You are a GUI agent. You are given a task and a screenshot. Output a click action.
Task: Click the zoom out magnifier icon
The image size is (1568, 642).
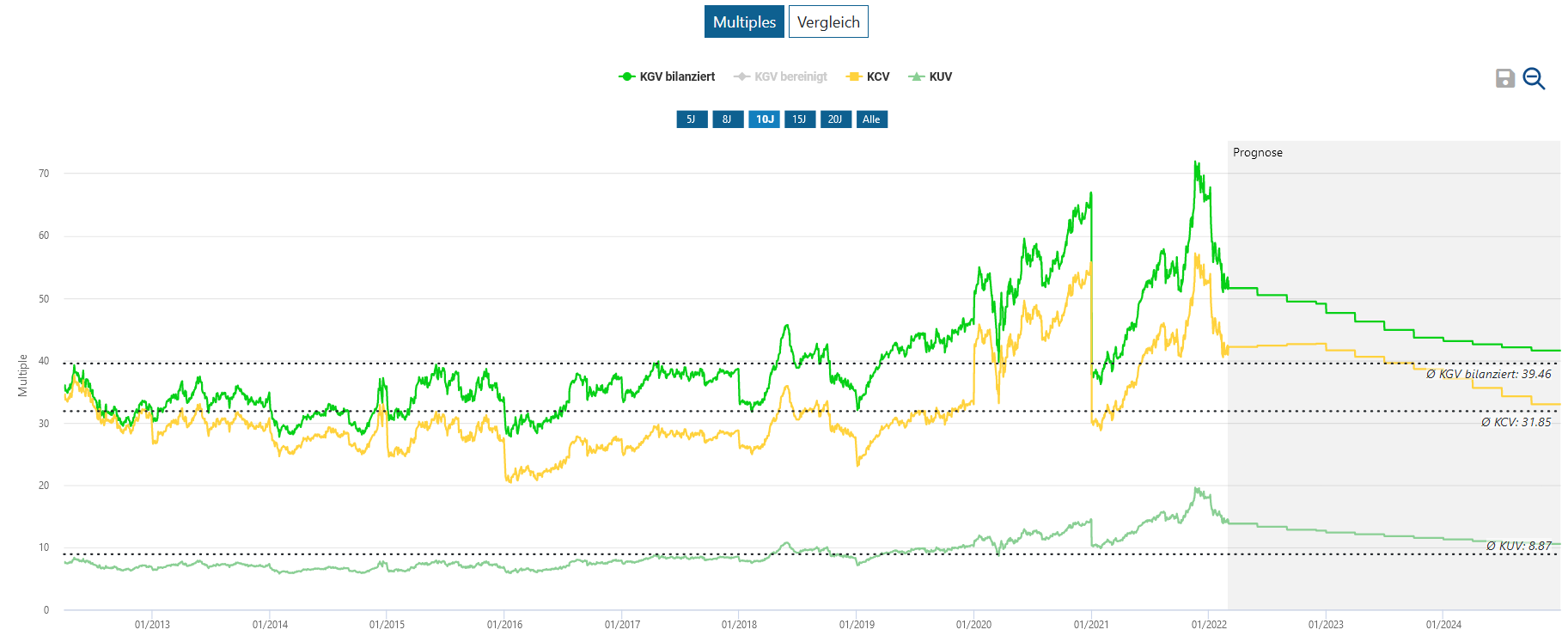(x=1534, y=78)
